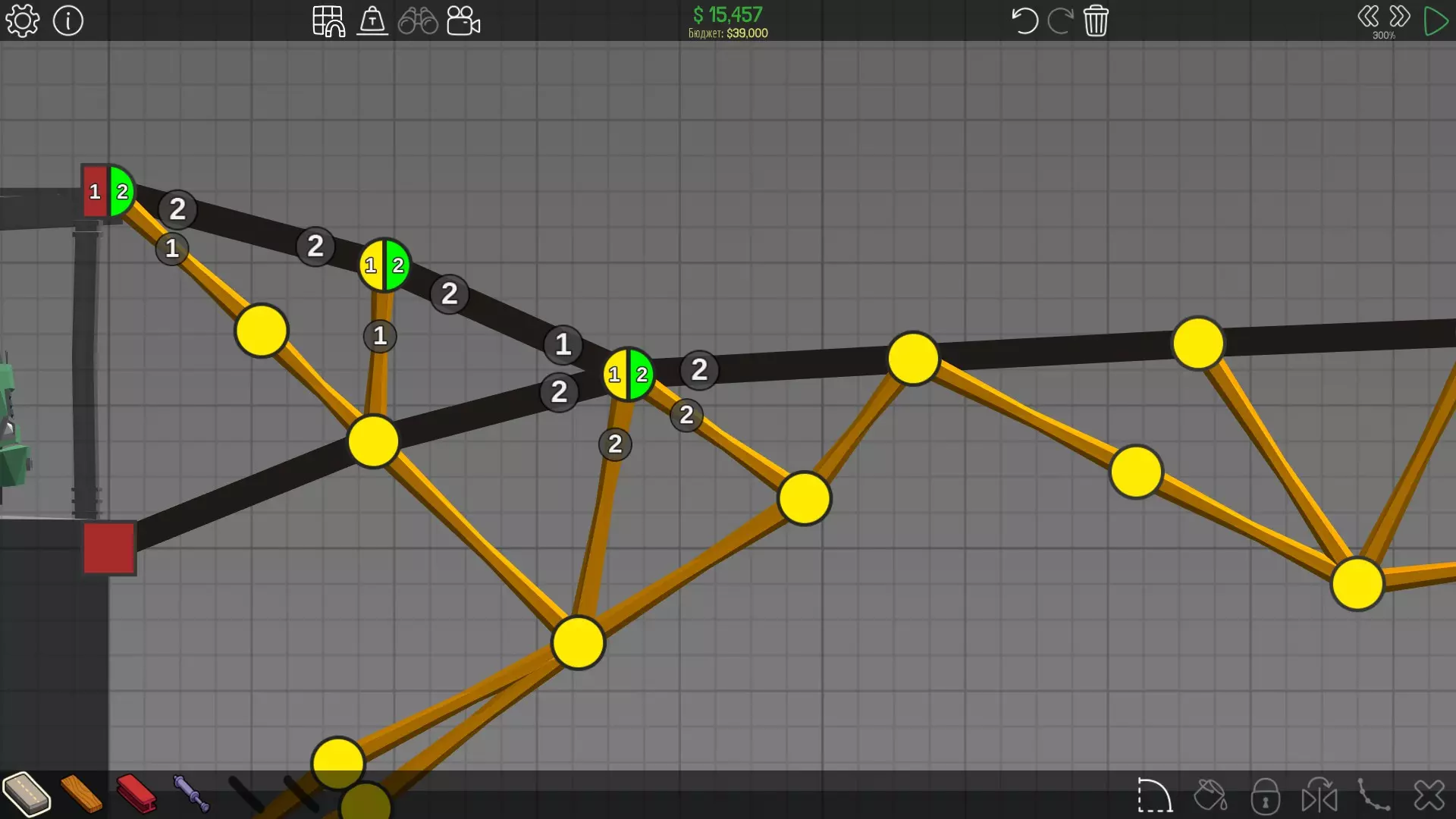The width and height of the screenshot is (1456, 819).
Task: Activate the arc tracing tool
Action: click(x=1154, y=795)
